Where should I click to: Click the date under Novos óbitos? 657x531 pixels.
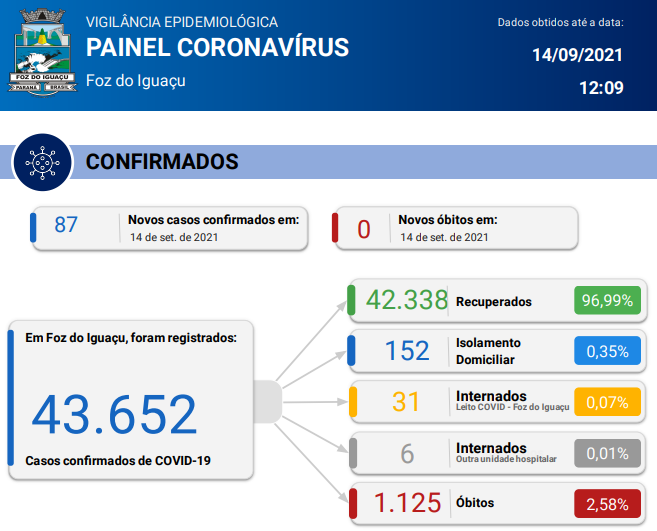(x=444, y=237)
